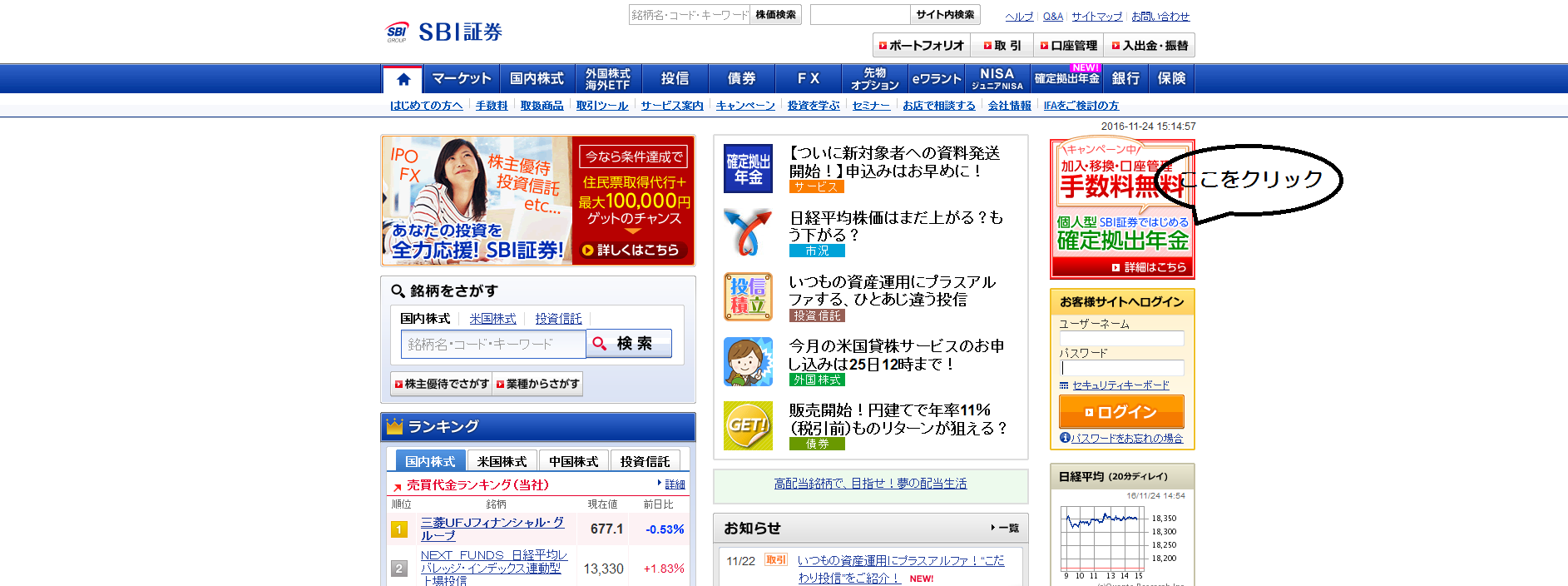This screenshot has height=586, width=1568.
Task: Click the orange ログイン button
Action: point(1121,412)
